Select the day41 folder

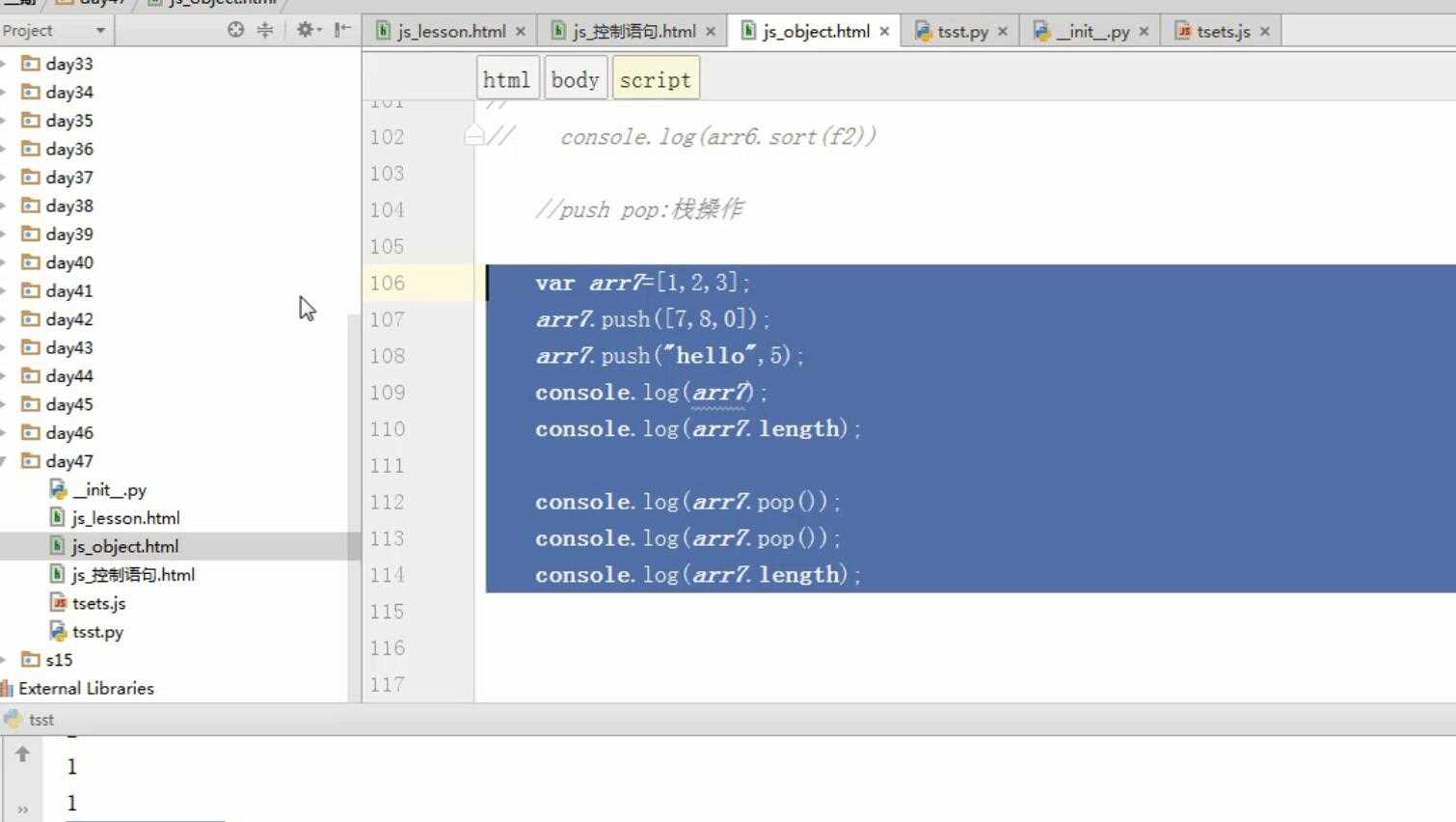tap(68, 290)
